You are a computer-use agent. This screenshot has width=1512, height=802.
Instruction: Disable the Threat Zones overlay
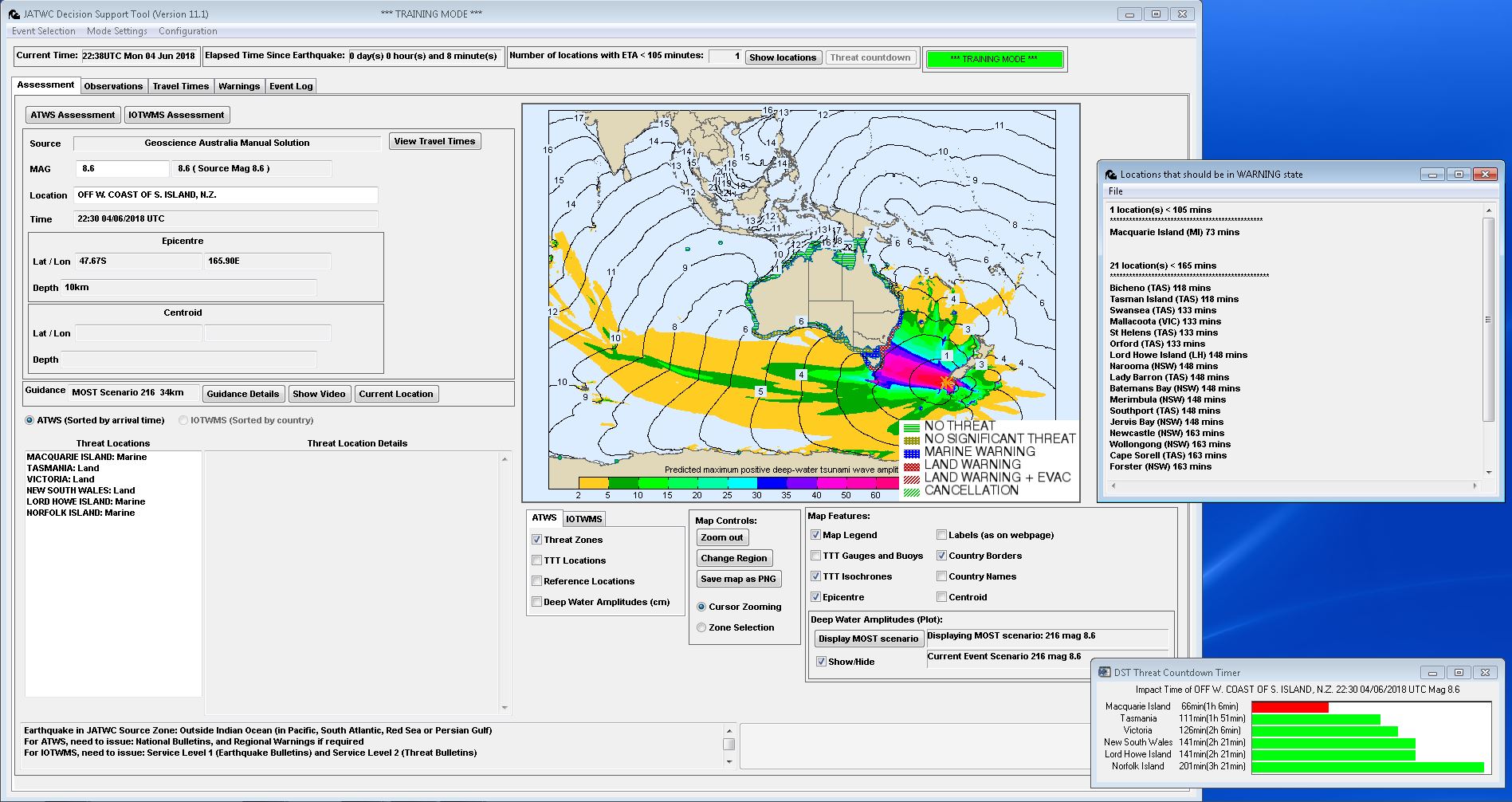tap(536, 539)
